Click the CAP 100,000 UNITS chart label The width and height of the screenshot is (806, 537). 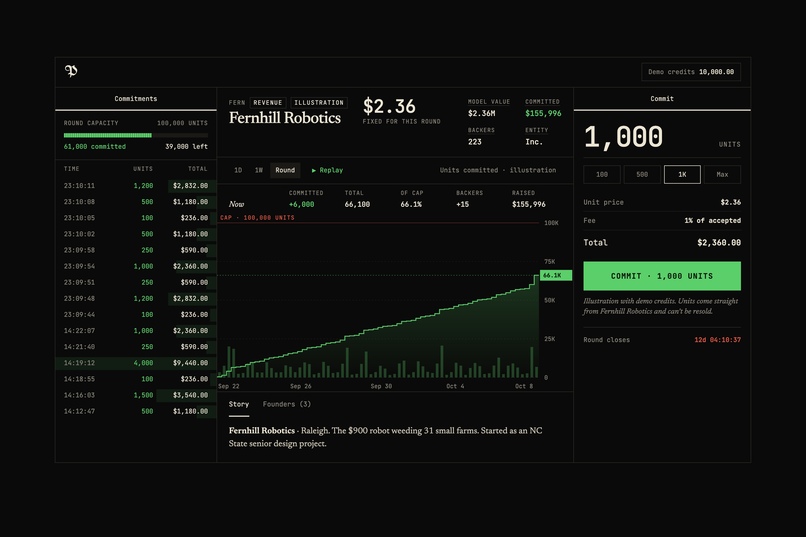(x=257, y=218)
